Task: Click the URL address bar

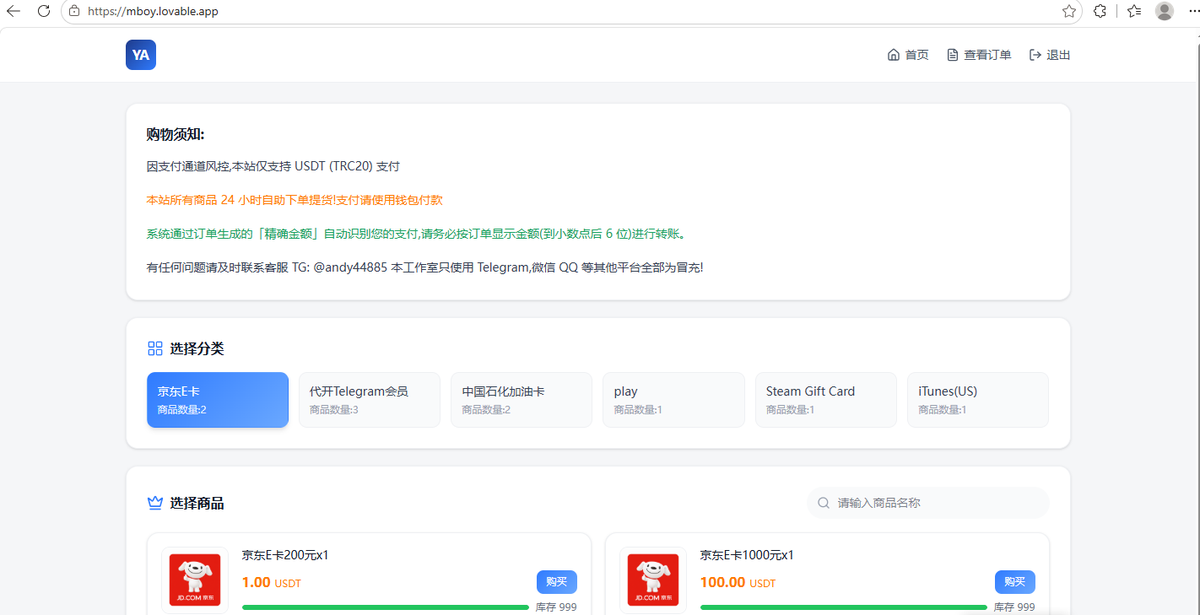Action: point(570,12)
